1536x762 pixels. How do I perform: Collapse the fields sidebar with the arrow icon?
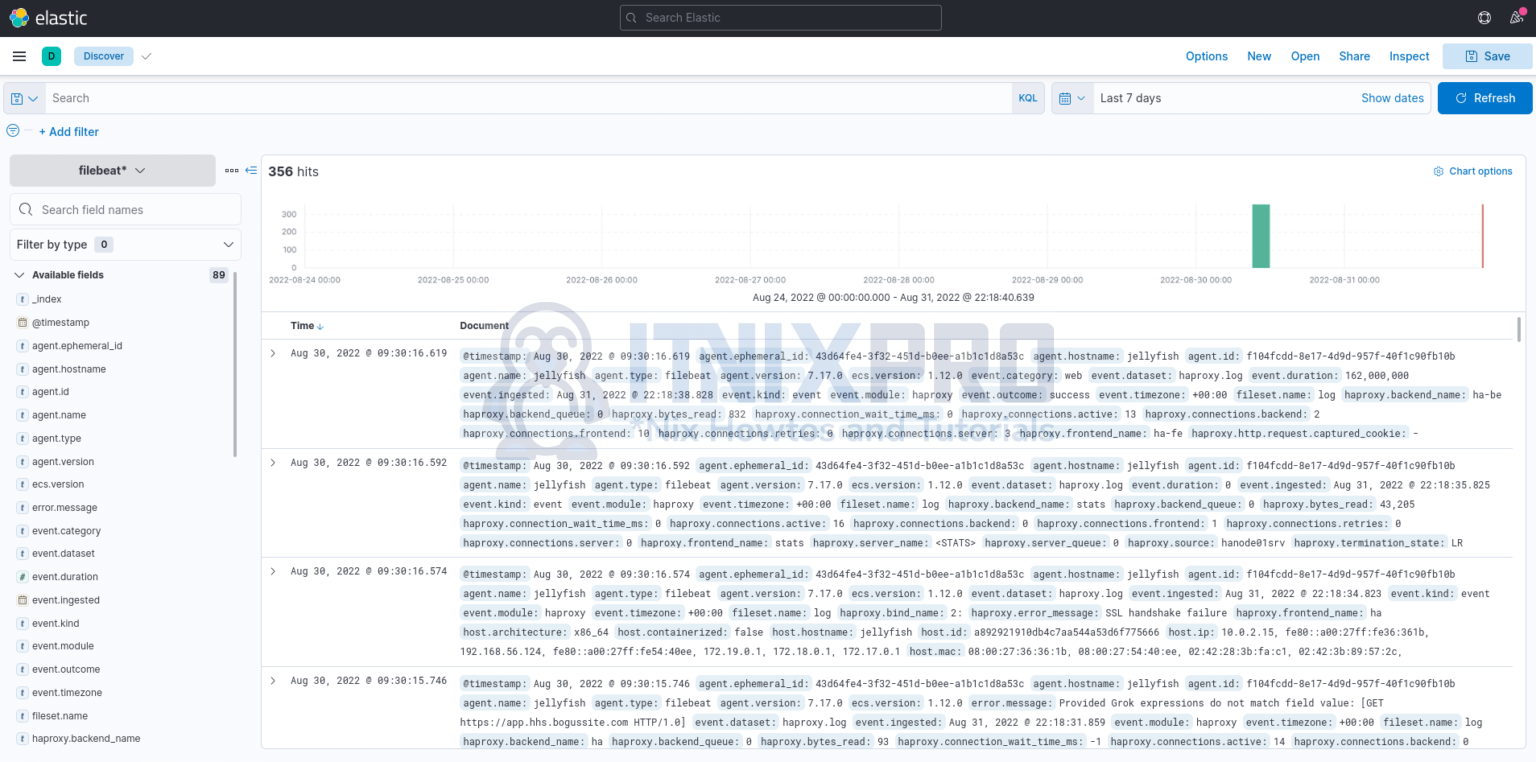point(251,170)
